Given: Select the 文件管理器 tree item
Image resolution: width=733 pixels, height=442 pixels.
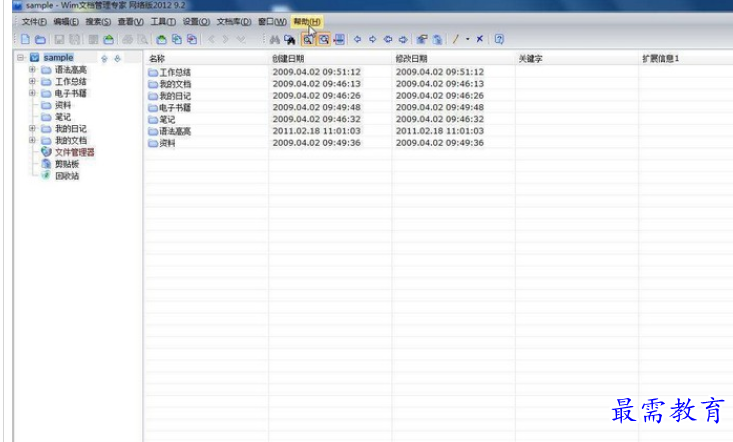Looking at the screenshot, I should tap(74, 152).
